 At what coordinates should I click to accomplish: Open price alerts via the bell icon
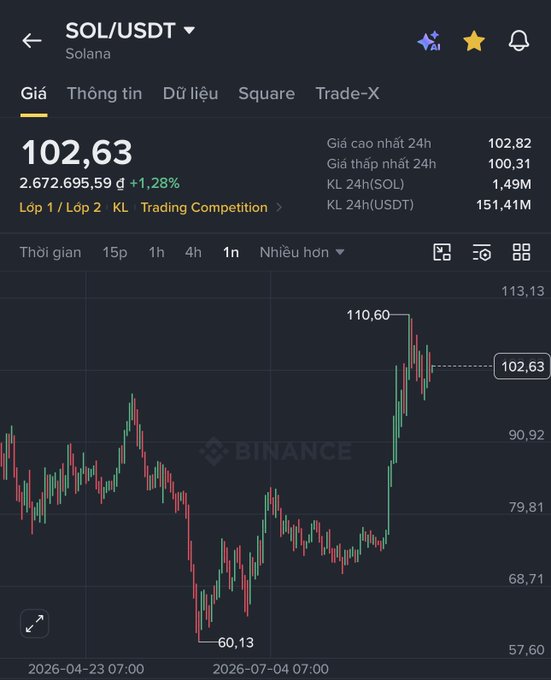[x=518, y=41]
